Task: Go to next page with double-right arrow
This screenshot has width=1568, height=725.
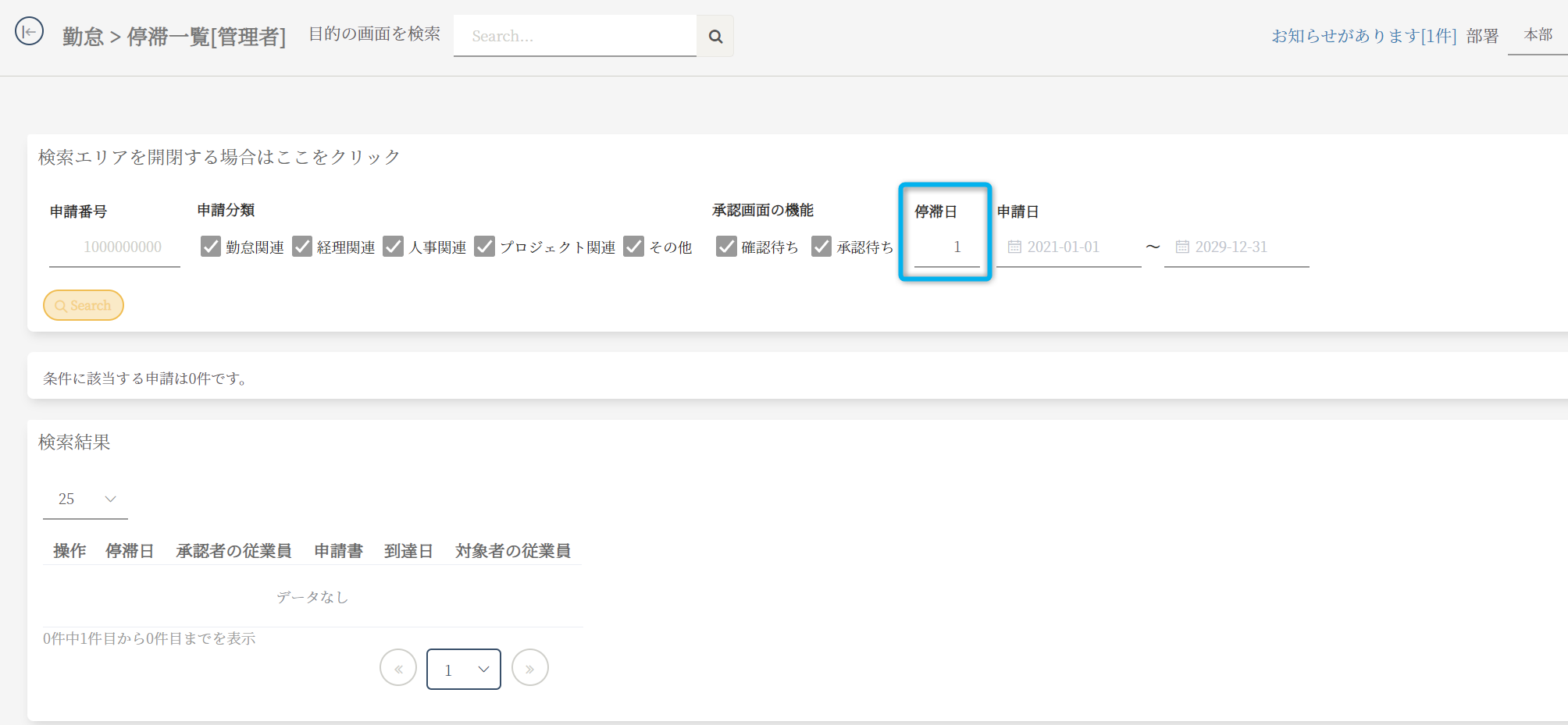Action: [x=529, y=668]
